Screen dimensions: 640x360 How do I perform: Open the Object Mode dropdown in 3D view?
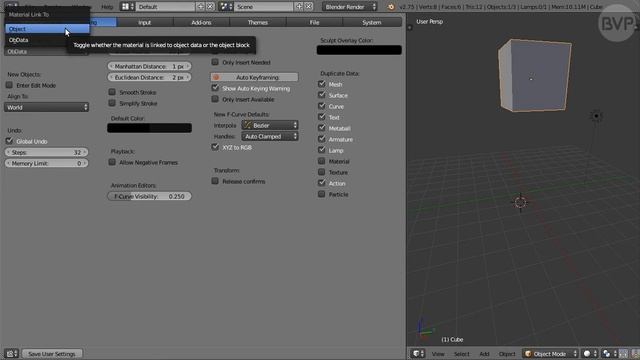coord(550,353)
